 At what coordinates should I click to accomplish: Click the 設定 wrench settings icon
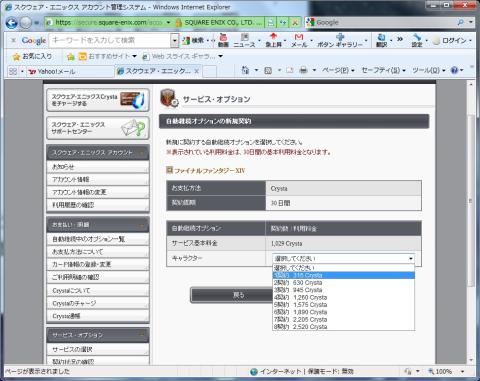click(417, 40)
